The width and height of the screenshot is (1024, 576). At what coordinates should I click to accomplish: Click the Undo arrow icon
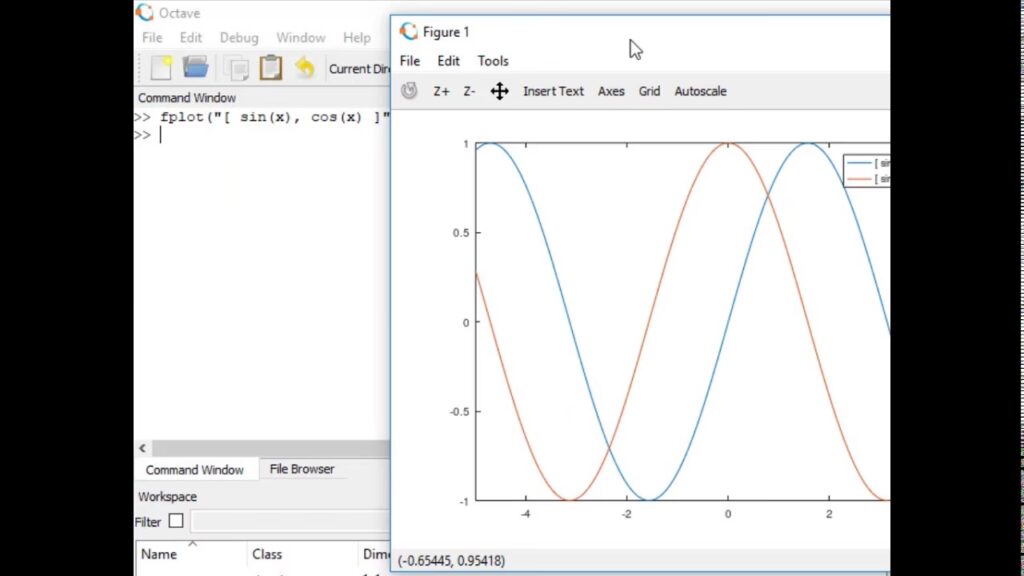305,68
